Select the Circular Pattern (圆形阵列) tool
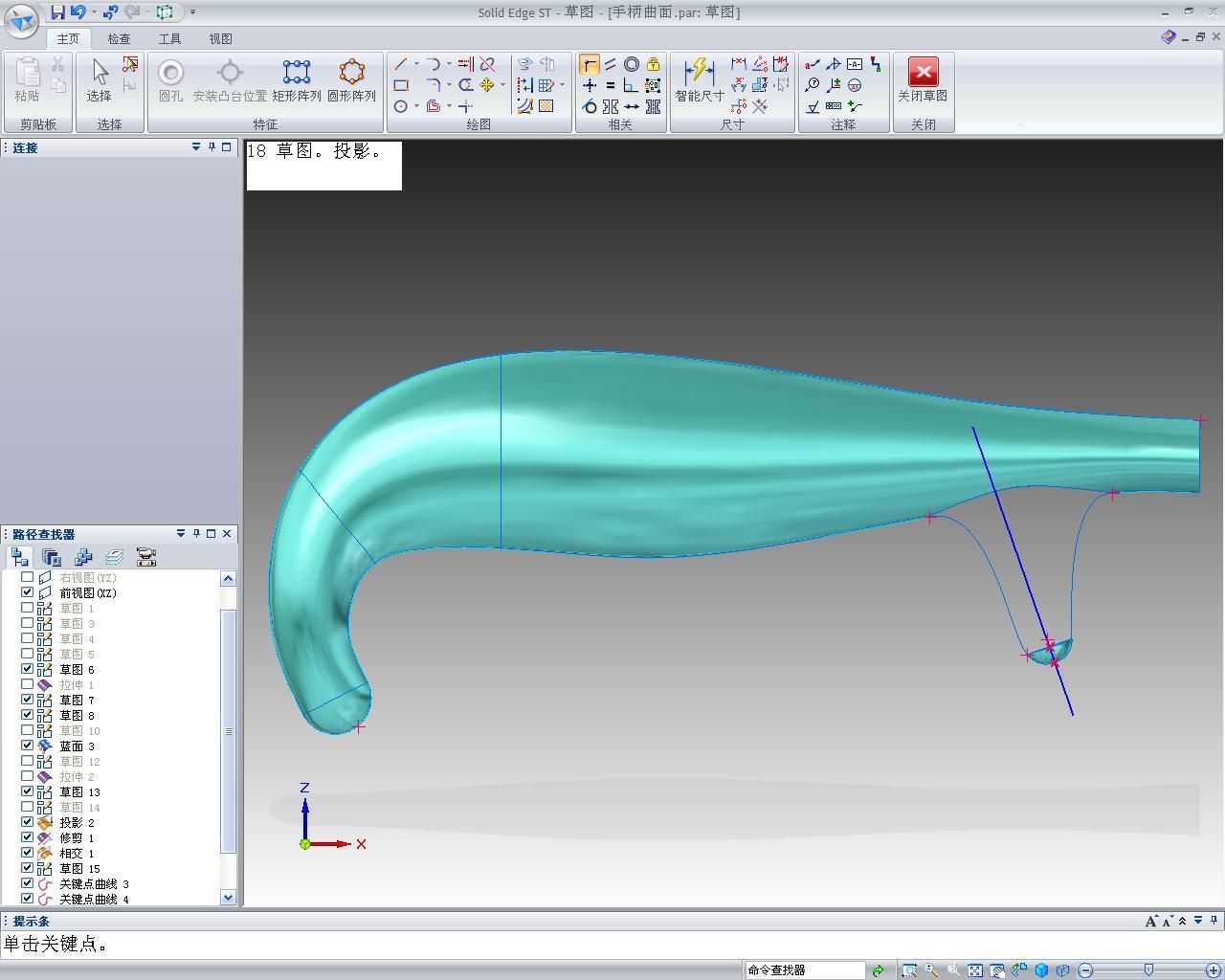This screenshot has width=1225, height=980. (351, 79)
